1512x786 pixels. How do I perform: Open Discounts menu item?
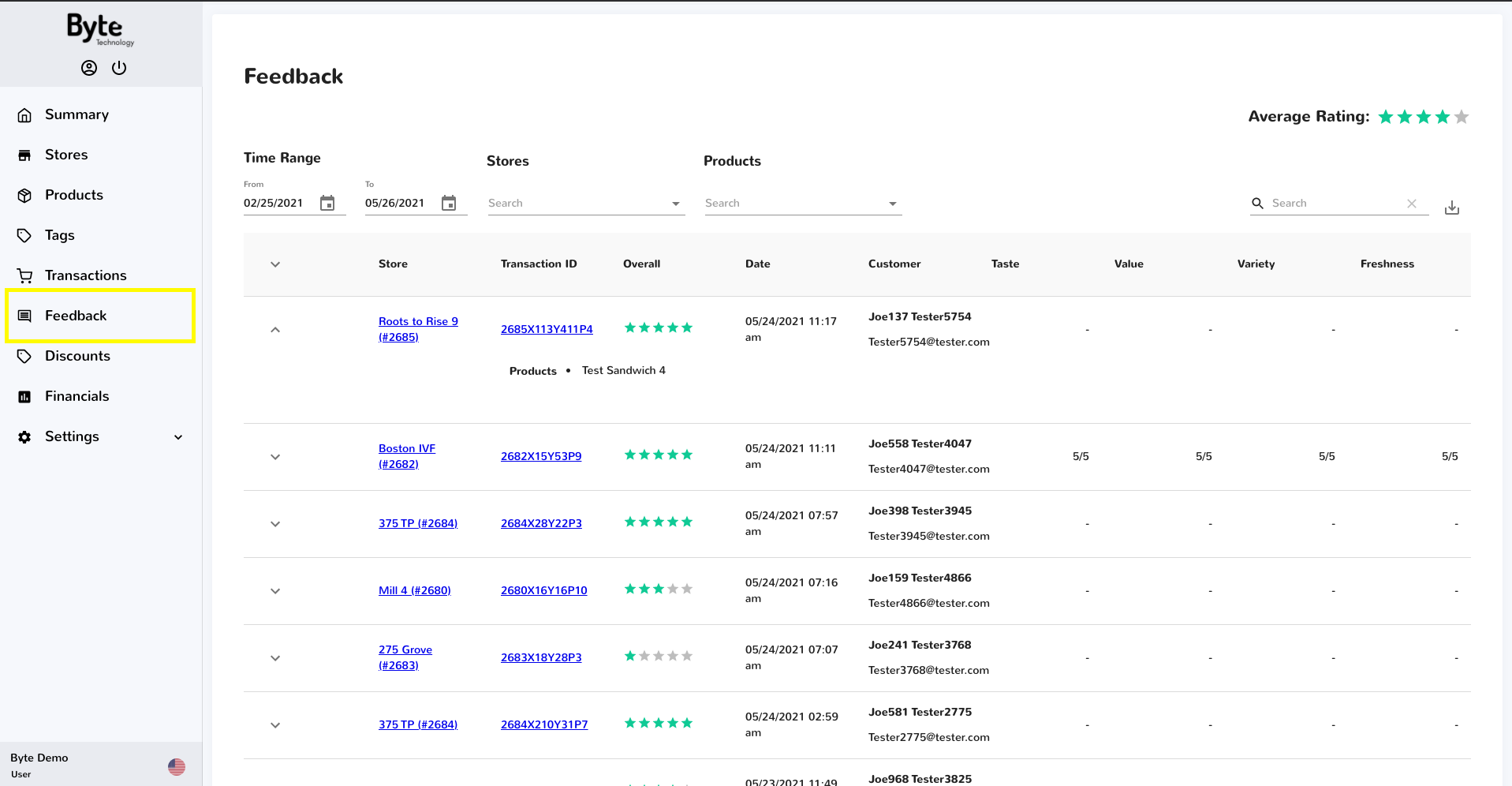pos(77,356)
